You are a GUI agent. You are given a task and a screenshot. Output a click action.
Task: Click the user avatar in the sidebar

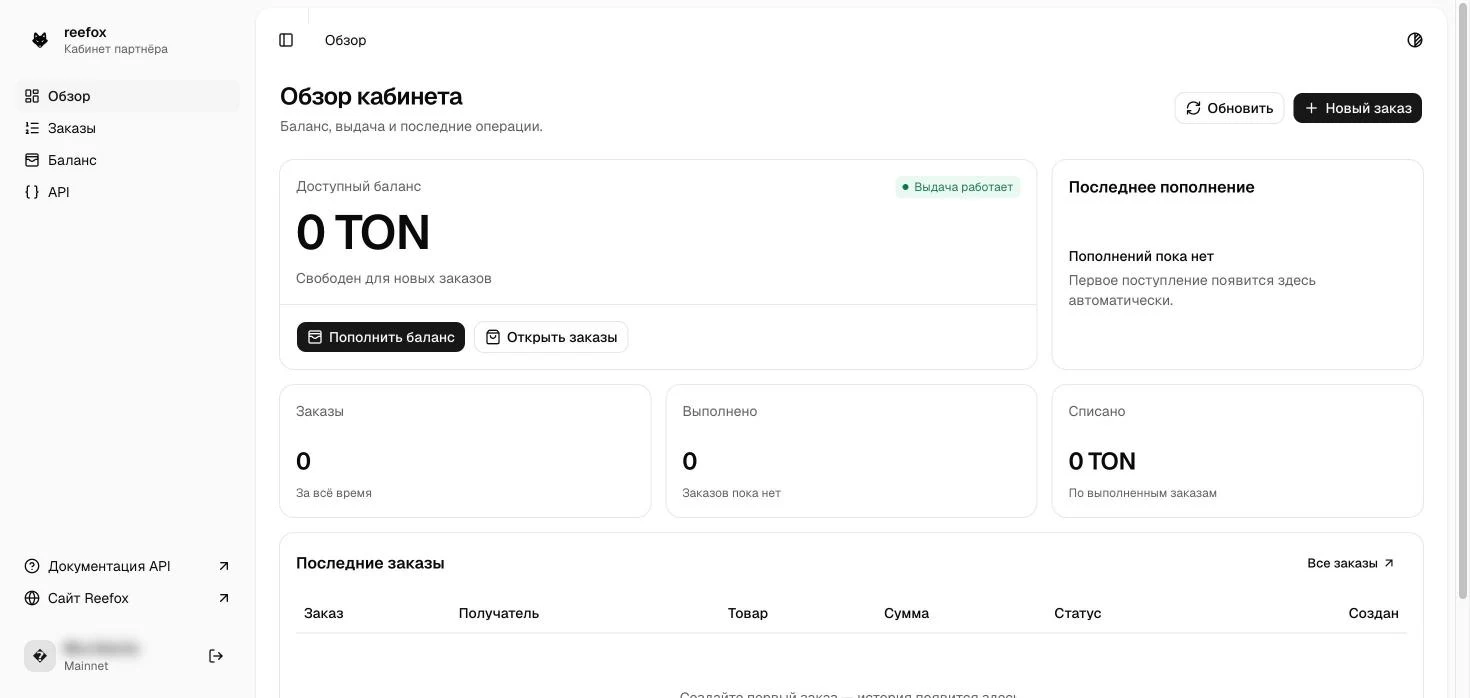point(40,656)
